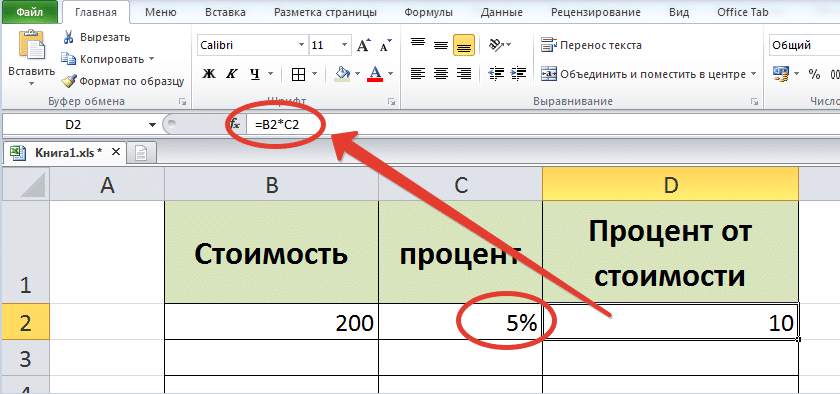Image resolution: width=840 pixels, height=394 pixels.
Task: Expand the underline style arrow
Action: pos(271,74)
